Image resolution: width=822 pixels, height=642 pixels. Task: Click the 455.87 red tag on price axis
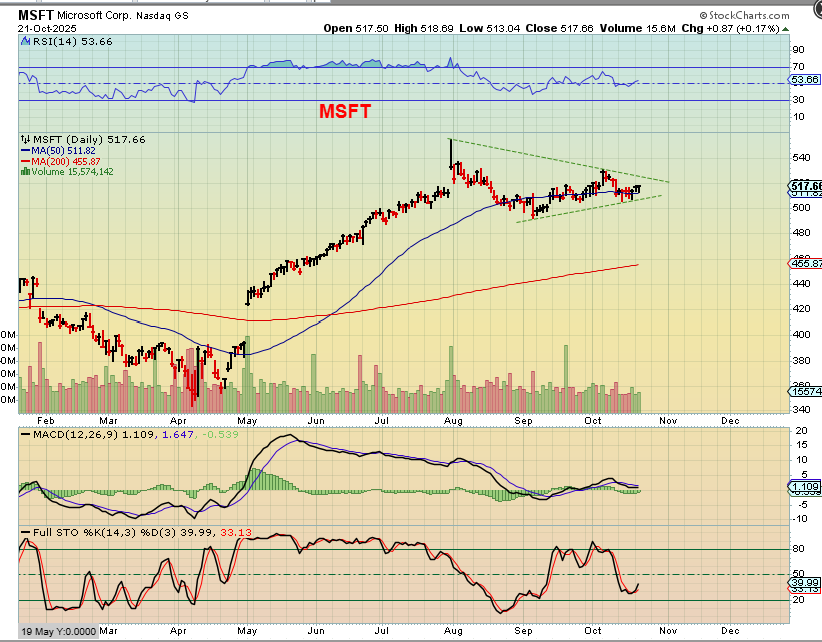point(805,263)
